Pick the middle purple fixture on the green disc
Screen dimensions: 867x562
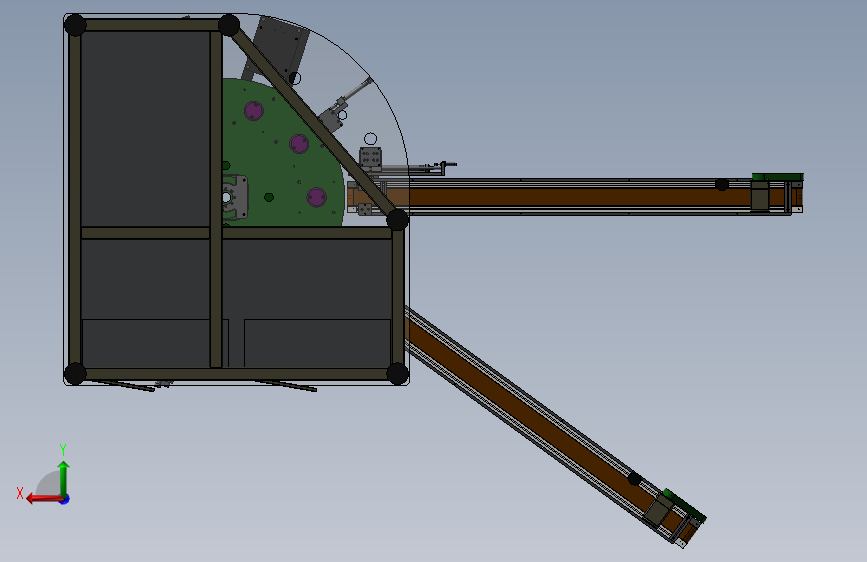(299, 144)
